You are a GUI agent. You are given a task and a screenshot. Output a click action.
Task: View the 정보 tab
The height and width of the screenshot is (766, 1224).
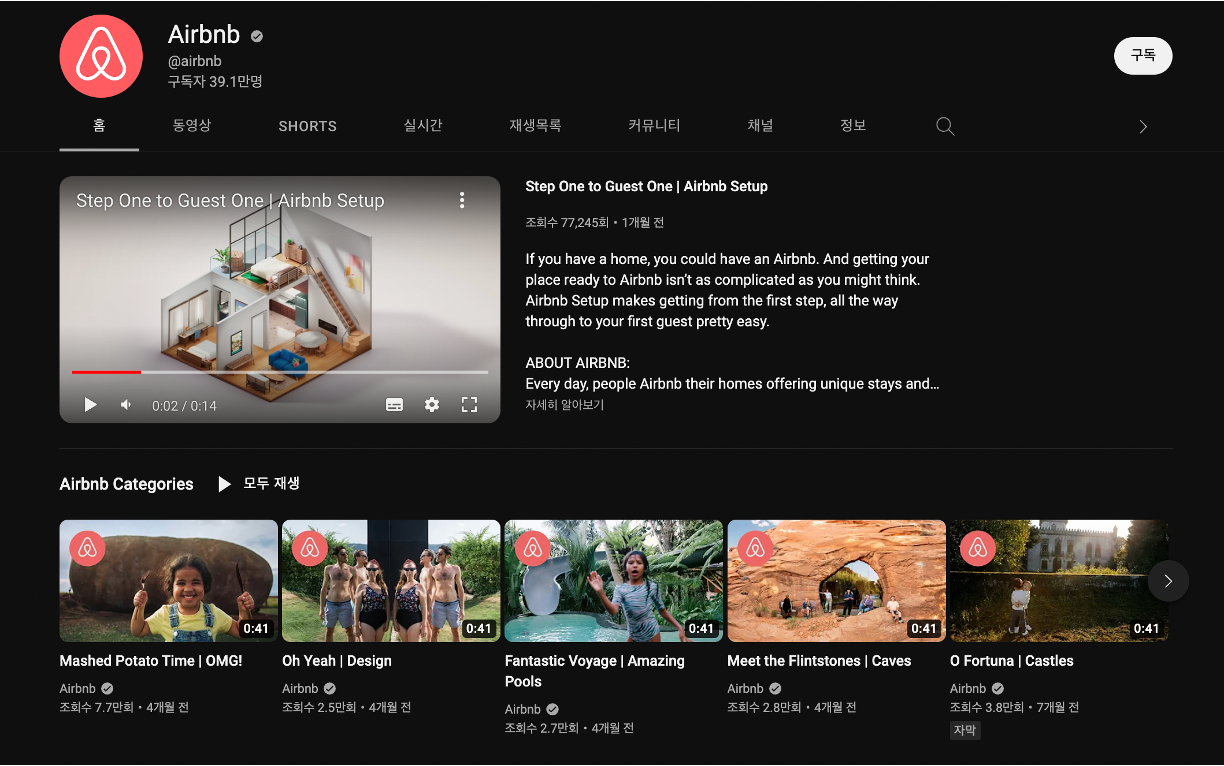coord(853,126)
